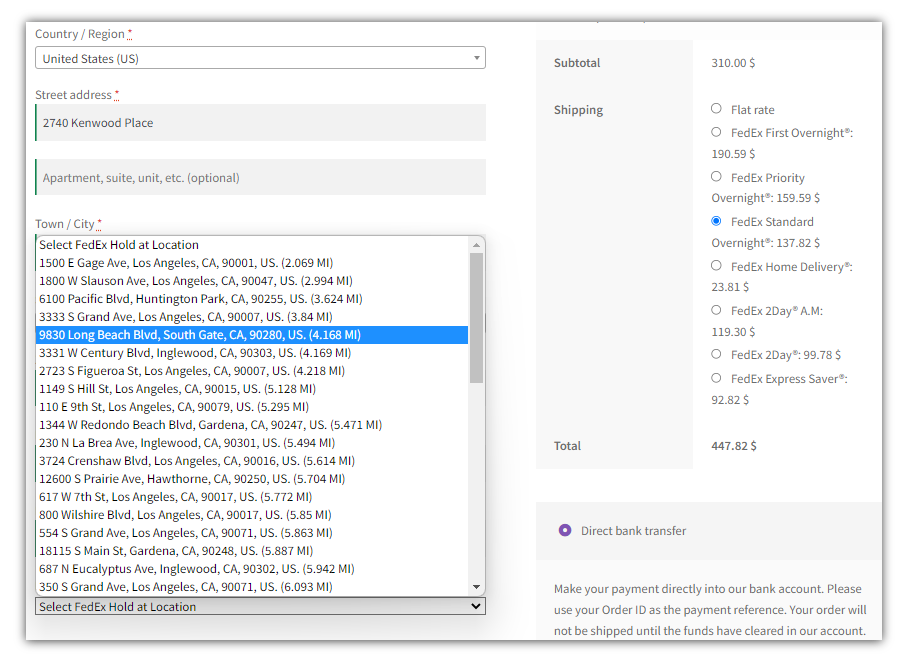Choose 1800 W Slauson Ave location
The width and height of the screenshot is (903, 657).
[252, 280]
